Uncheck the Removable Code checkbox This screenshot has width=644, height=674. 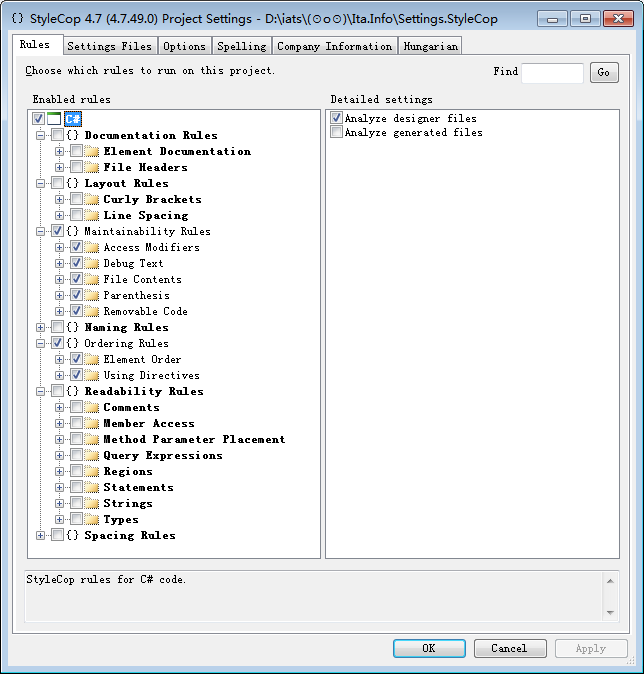(x=76, y=311)
